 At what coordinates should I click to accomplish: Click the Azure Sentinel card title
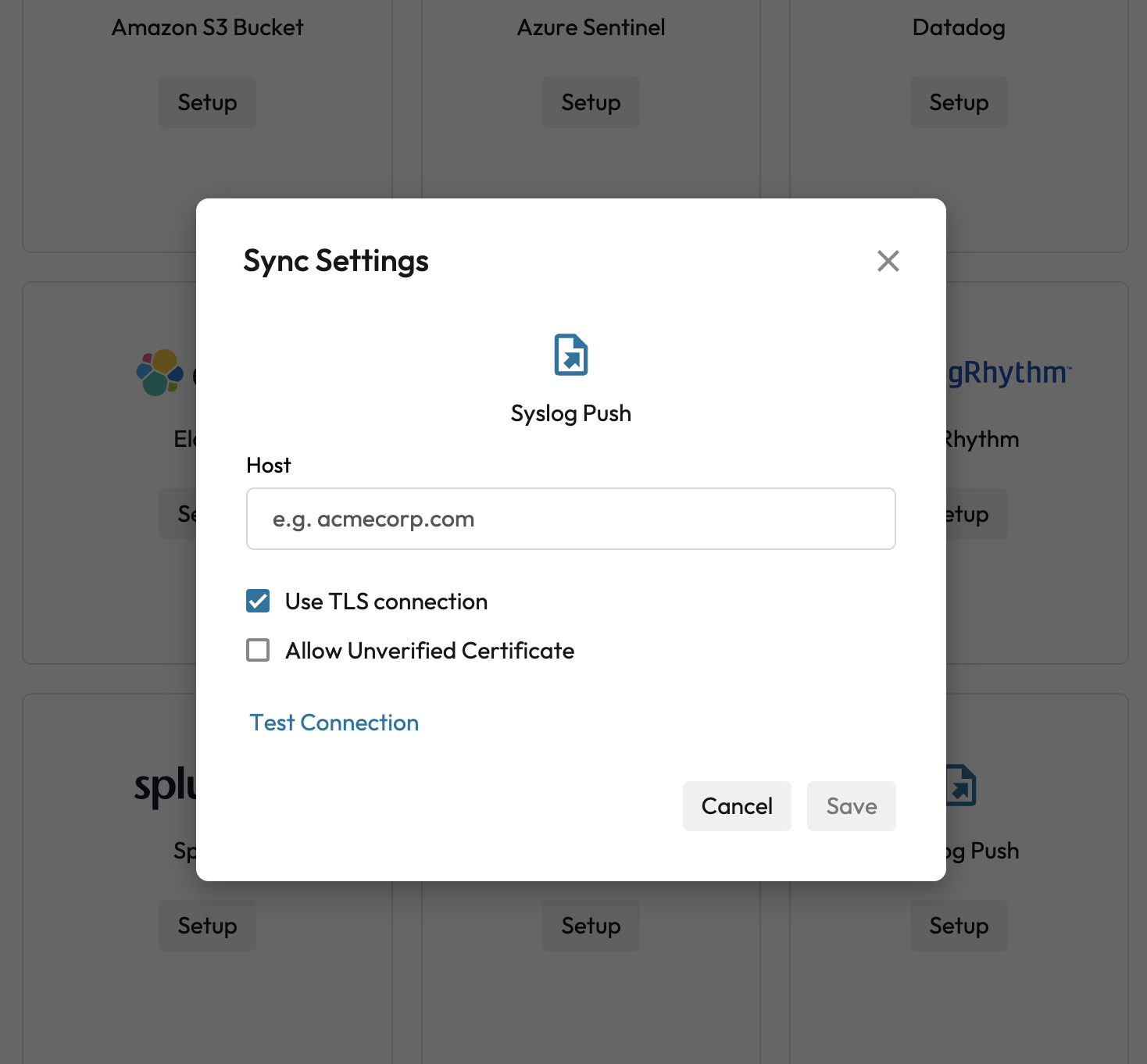[x=591, y=27]
